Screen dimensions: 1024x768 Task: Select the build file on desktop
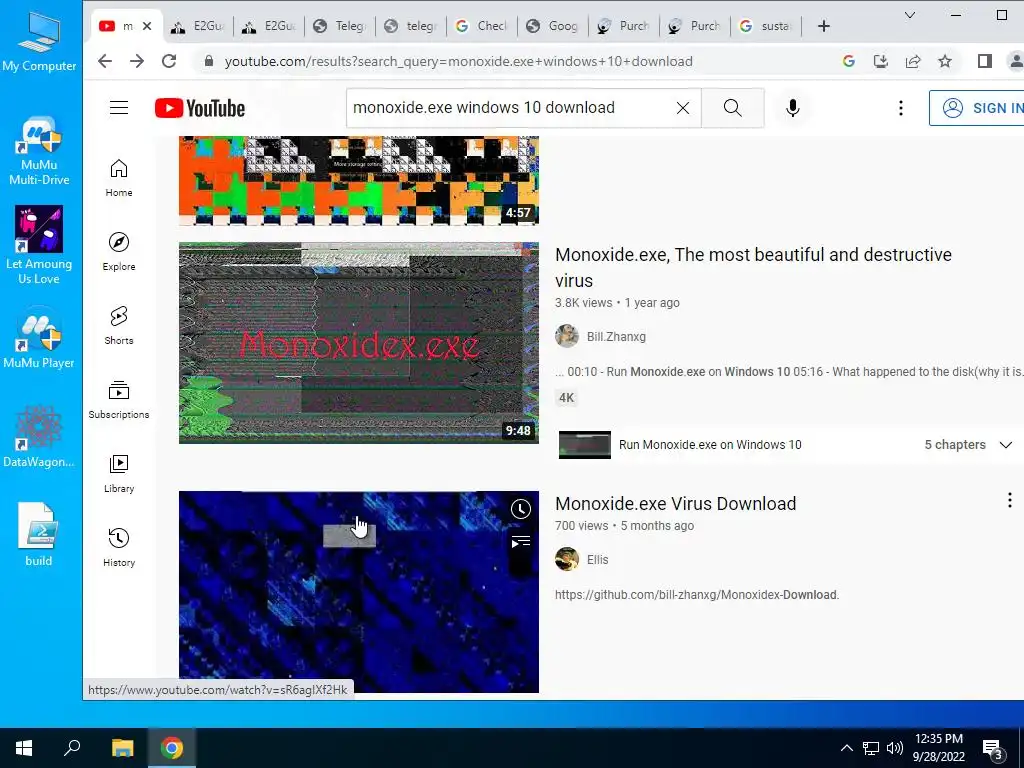click(x=39, y=534)
